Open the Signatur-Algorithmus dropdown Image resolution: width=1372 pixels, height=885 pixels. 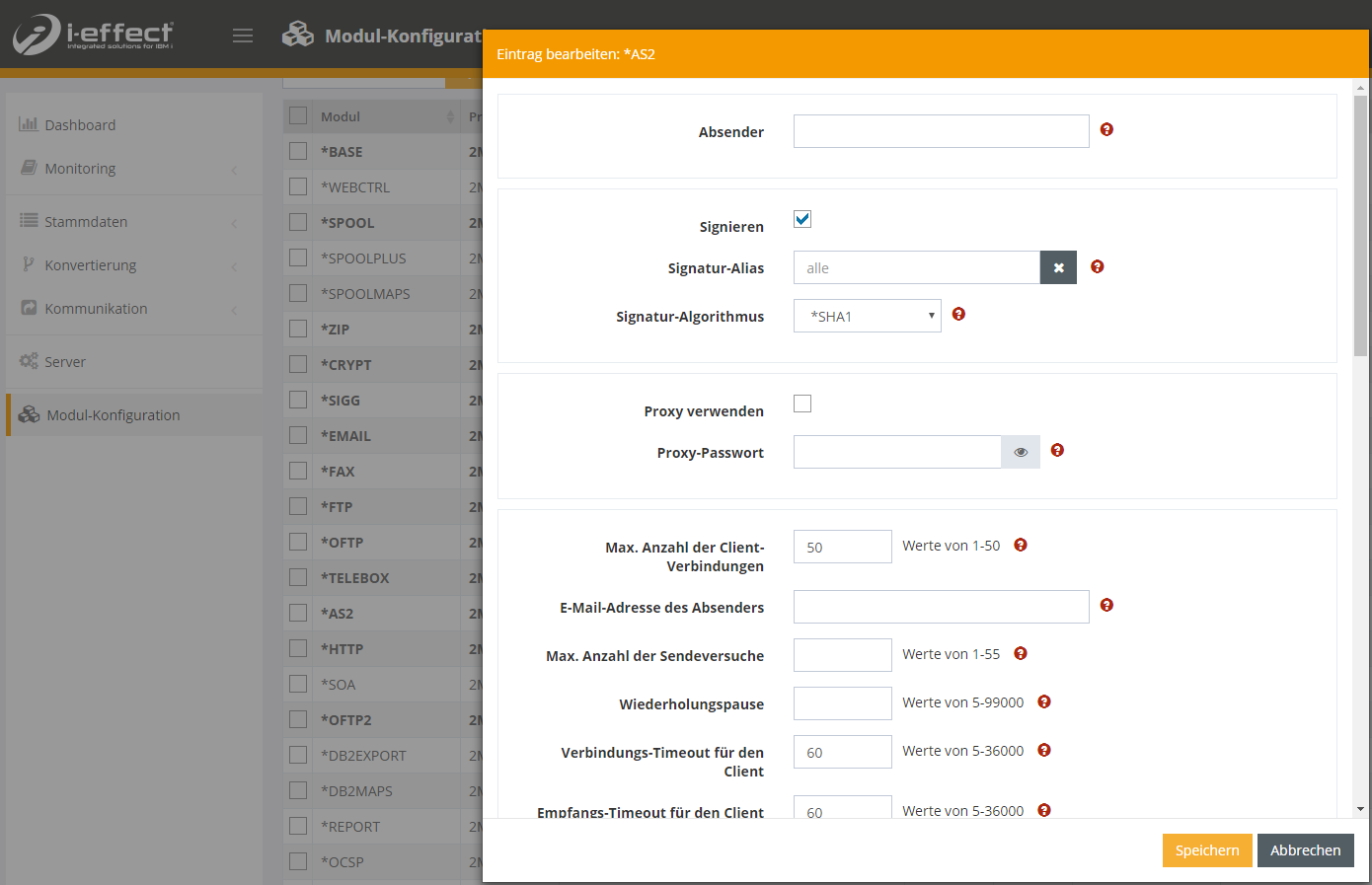(x=867, y=316)
